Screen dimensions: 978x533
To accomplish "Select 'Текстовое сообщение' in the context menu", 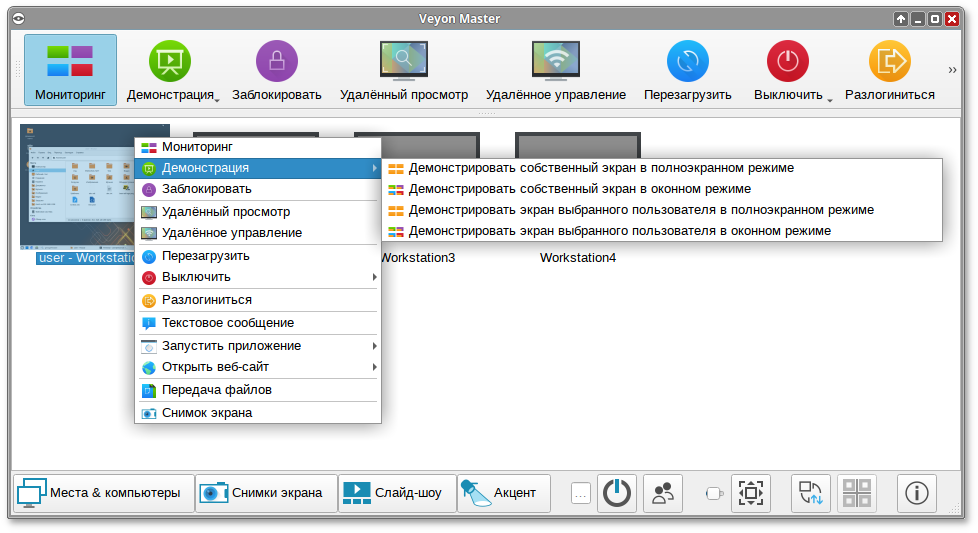I will [228, 323].
